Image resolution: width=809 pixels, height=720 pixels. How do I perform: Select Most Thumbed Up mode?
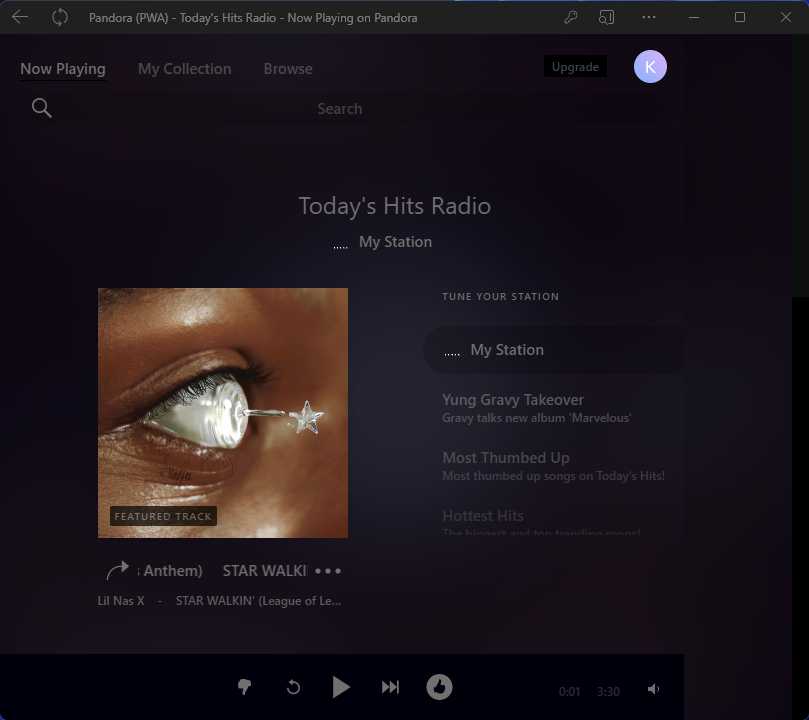pyautogui.click(x=506, y=458)
